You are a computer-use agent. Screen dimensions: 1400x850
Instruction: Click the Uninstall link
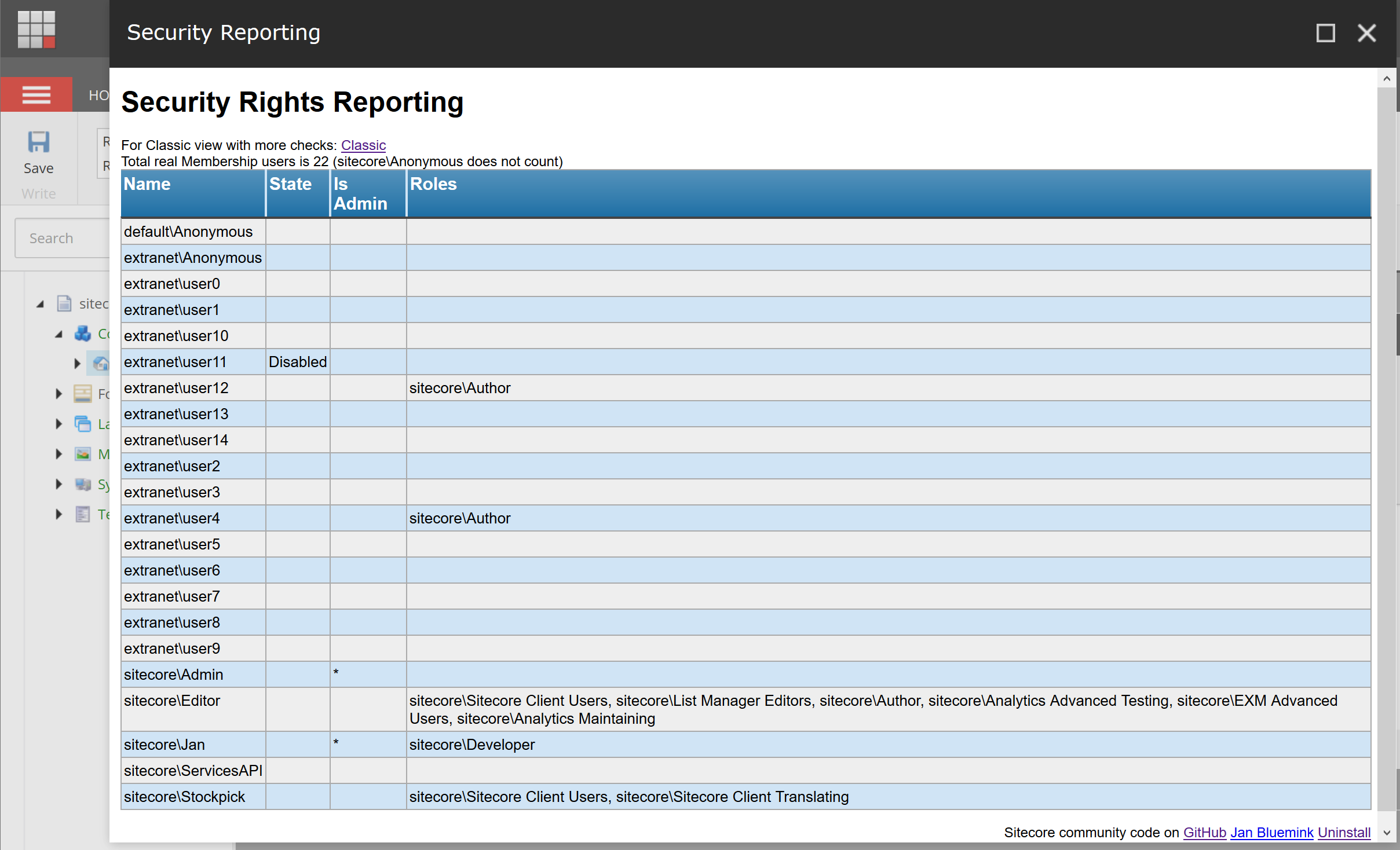(x=1344, y=833)
